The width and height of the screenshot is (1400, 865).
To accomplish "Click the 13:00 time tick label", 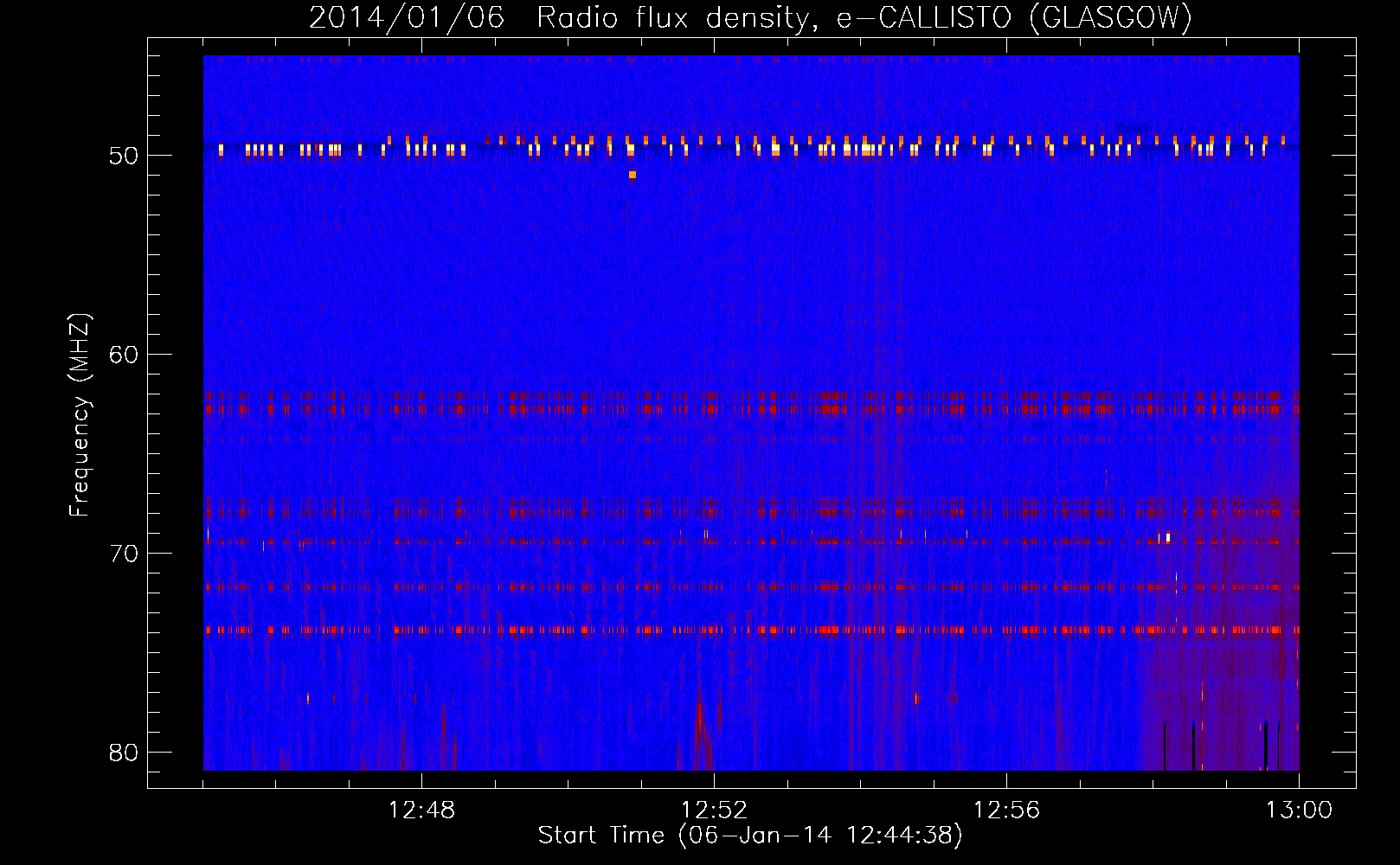I will point(1299,811).
